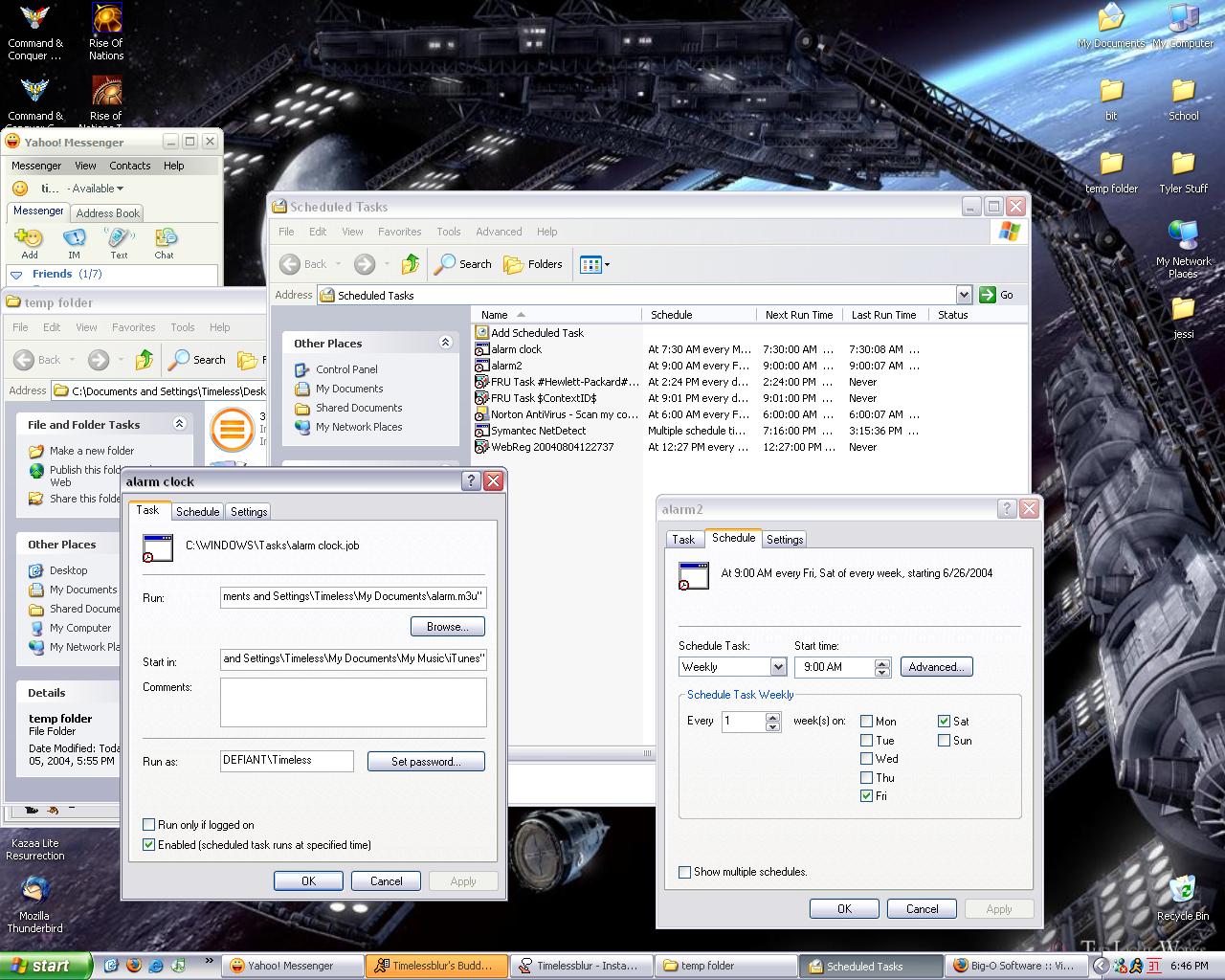Image resolution: width=1225 pixels, height=980 pixels.
Task: Check the Wed checkbox in alarm2
Action: coord(866,759)
